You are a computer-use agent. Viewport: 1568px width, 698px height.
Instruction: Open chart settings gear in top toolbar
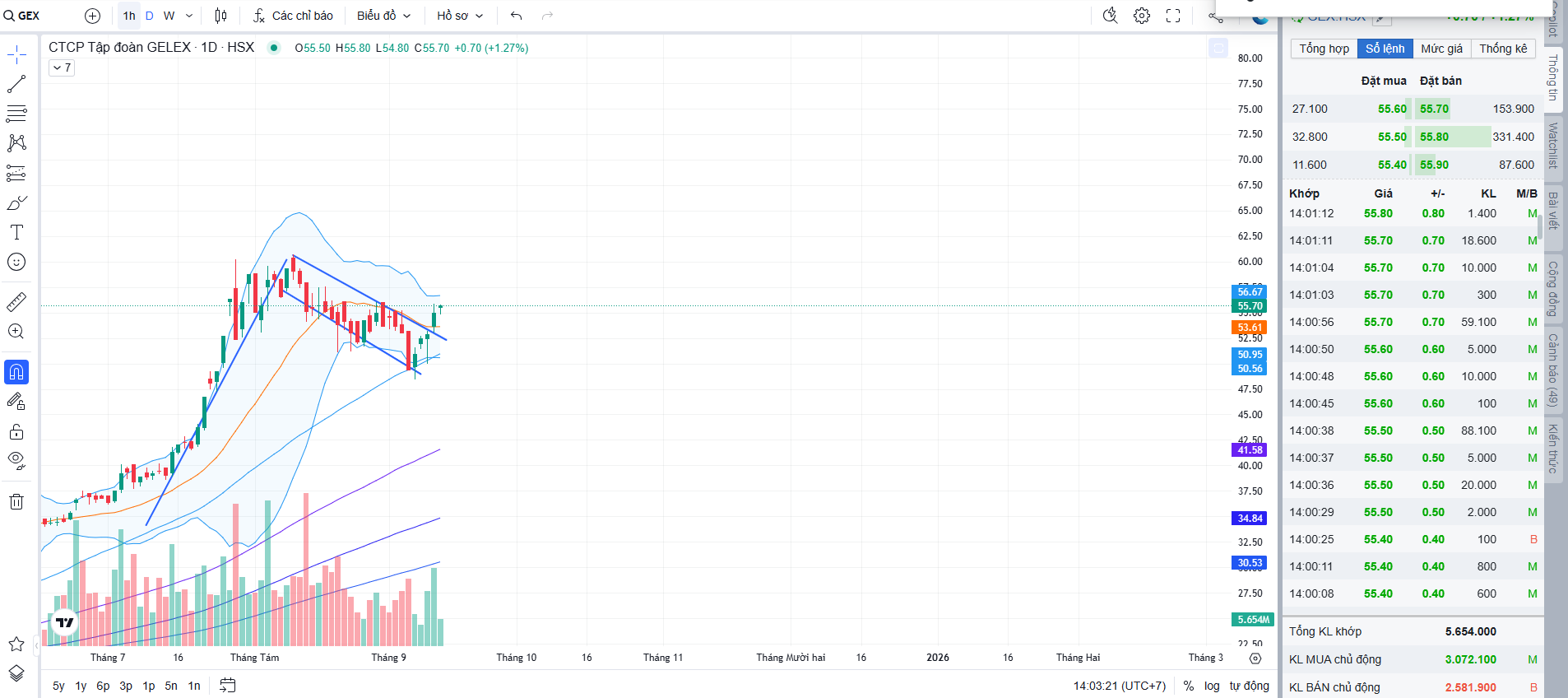(x=1142, y=16)
